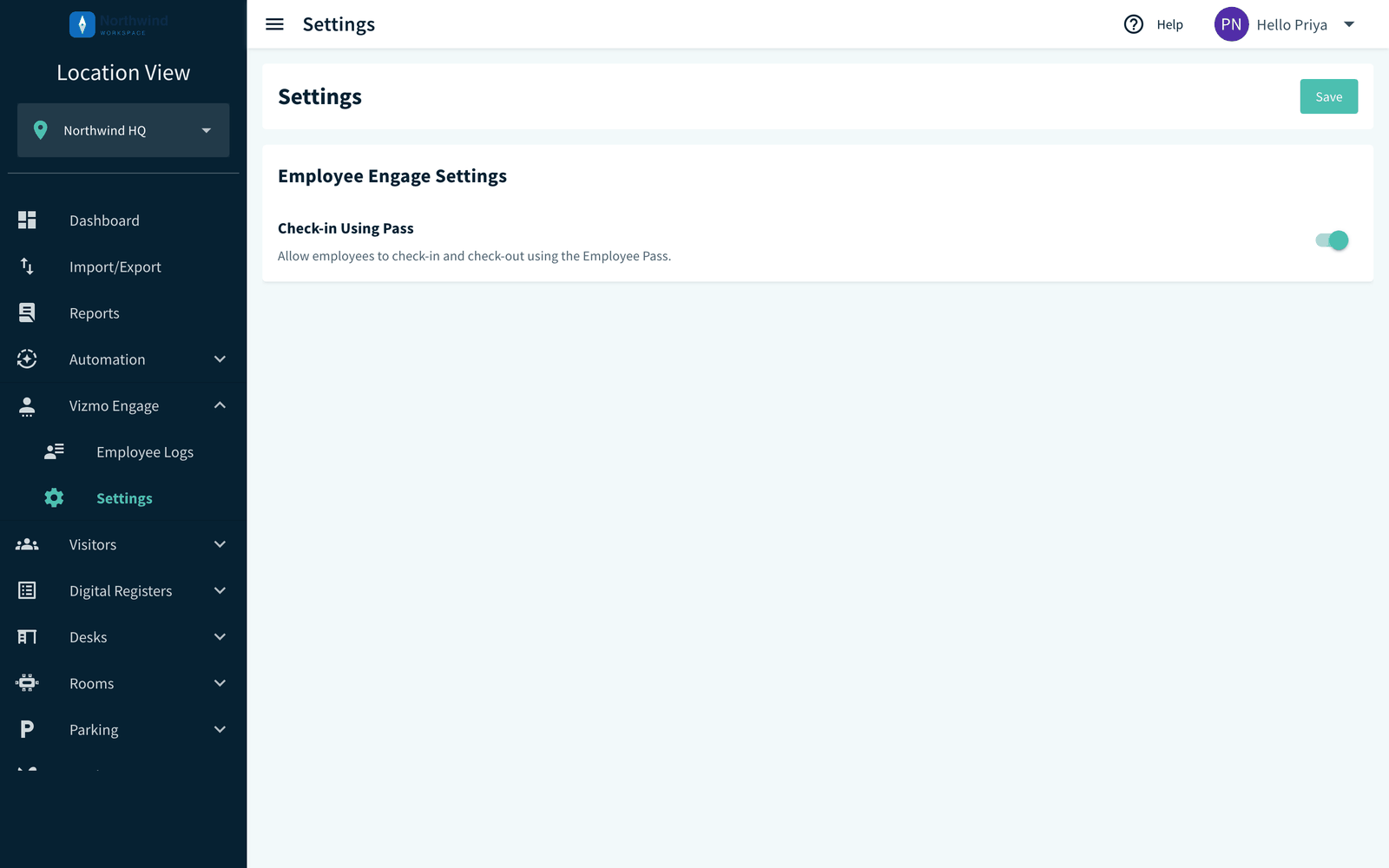Open the Northwind HQ location dropdown
The width and height of the screenshot is (1389, 868).
(x=123, y=130)
